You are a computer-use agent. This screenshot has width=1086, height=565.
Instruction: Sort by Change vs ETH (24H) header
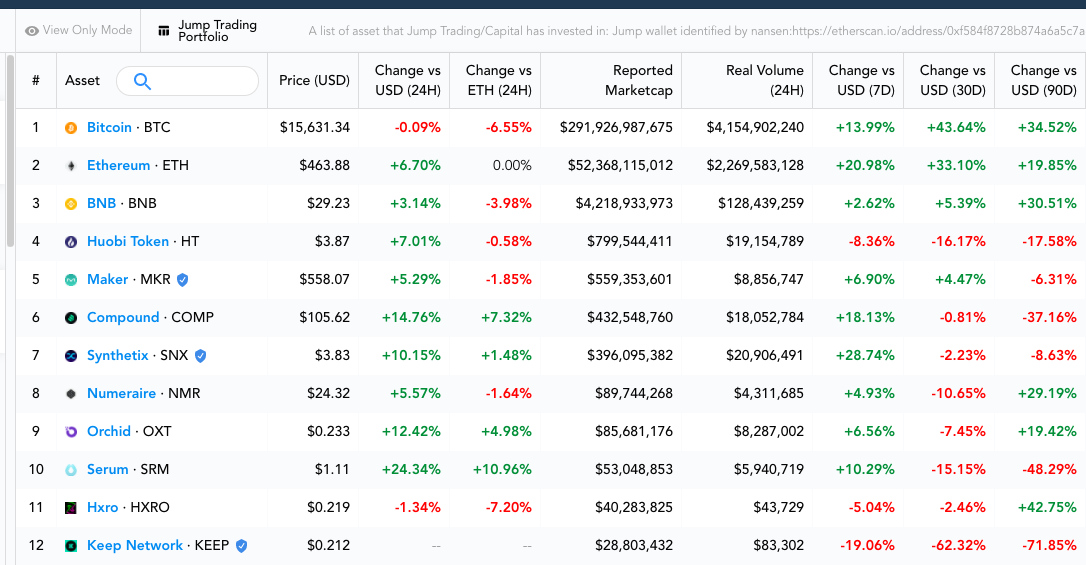click(x=499, y=80)
